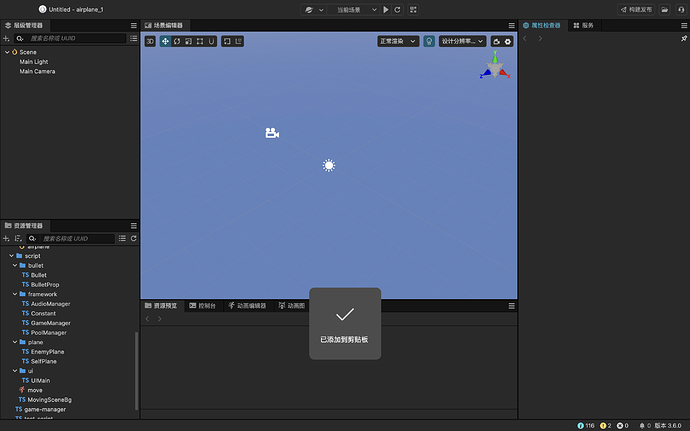The width and height of the screenshot is (690, 431).
Task: Toggle pivot/center gizmo position button
Action: [x=227, y=41]
